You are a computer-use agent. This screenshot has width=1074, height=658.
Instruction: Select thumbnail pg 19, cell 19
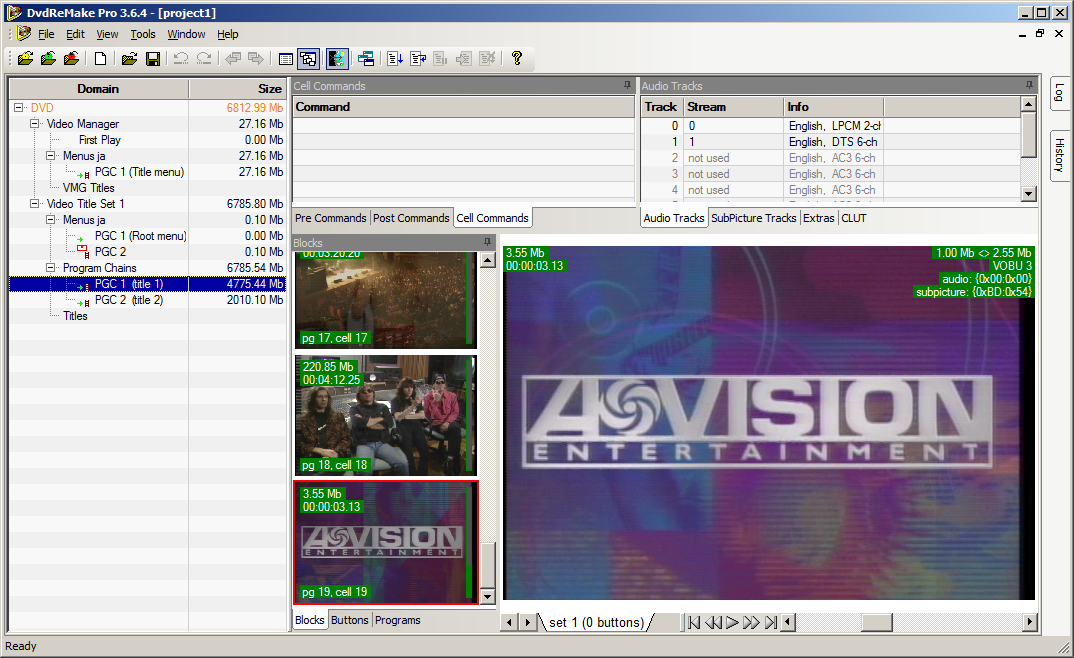[x=386, y=542]
